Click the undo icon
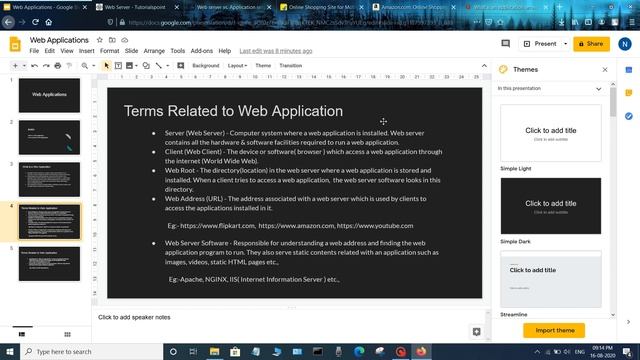Screen dimensions: 640x360 pos(35,66)
